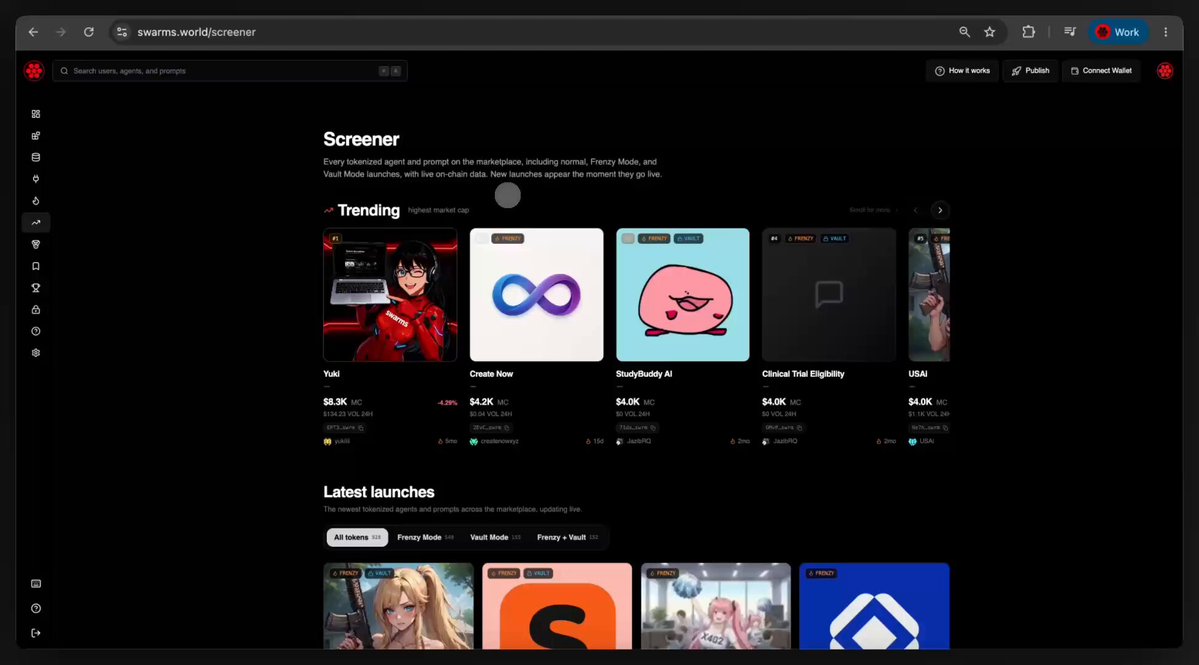The height and width of the screenshot is (665, 1199).
Task: Click the "$8.3K" market cap value
Action: click(x=335, y=402)
